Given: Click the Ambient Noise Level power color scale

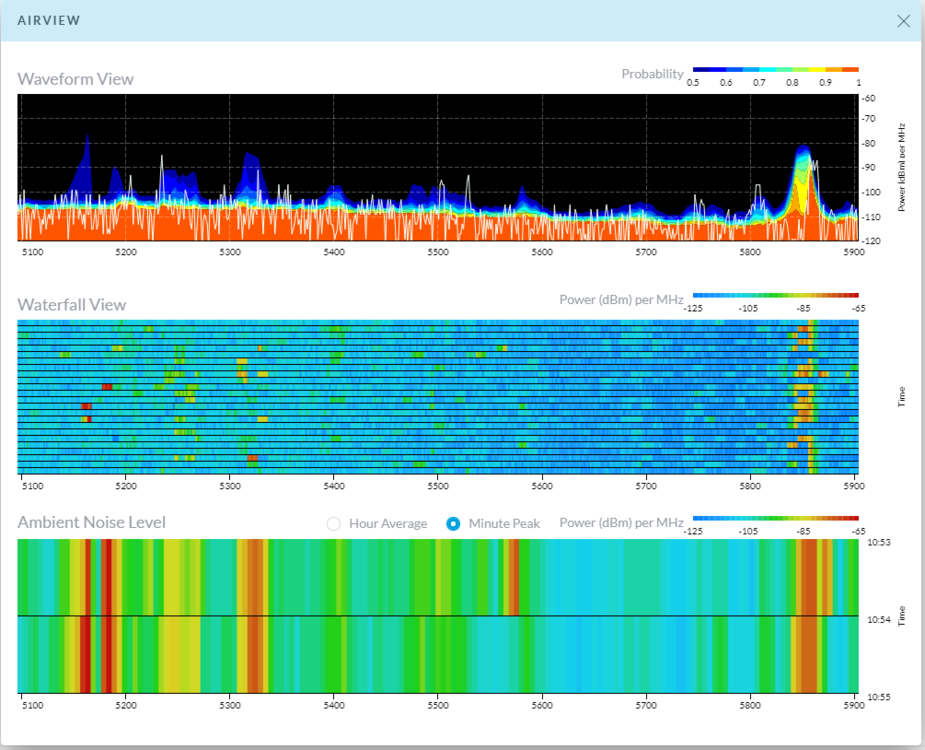Looking at the screenshot, I should coord(775,518).
